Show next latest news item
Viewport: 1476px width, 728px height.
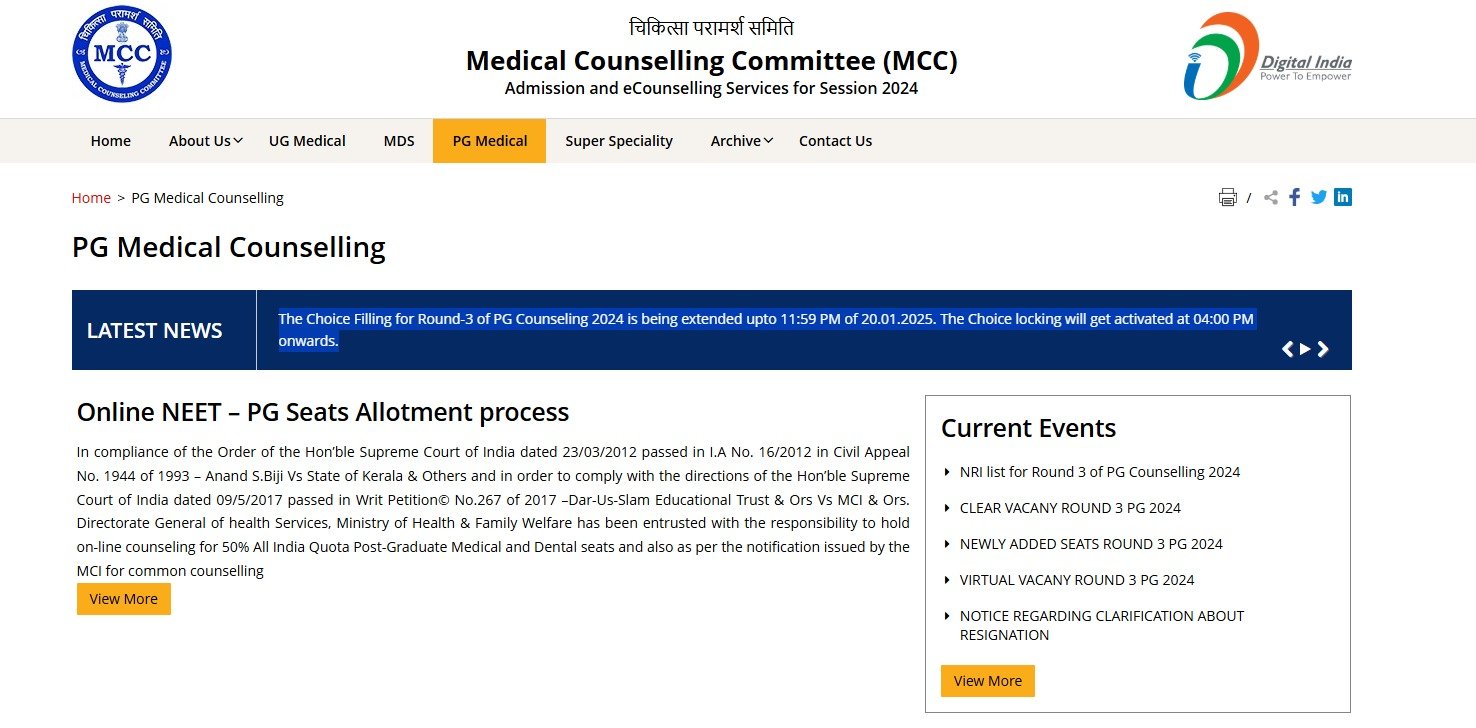pos(1323,349)
